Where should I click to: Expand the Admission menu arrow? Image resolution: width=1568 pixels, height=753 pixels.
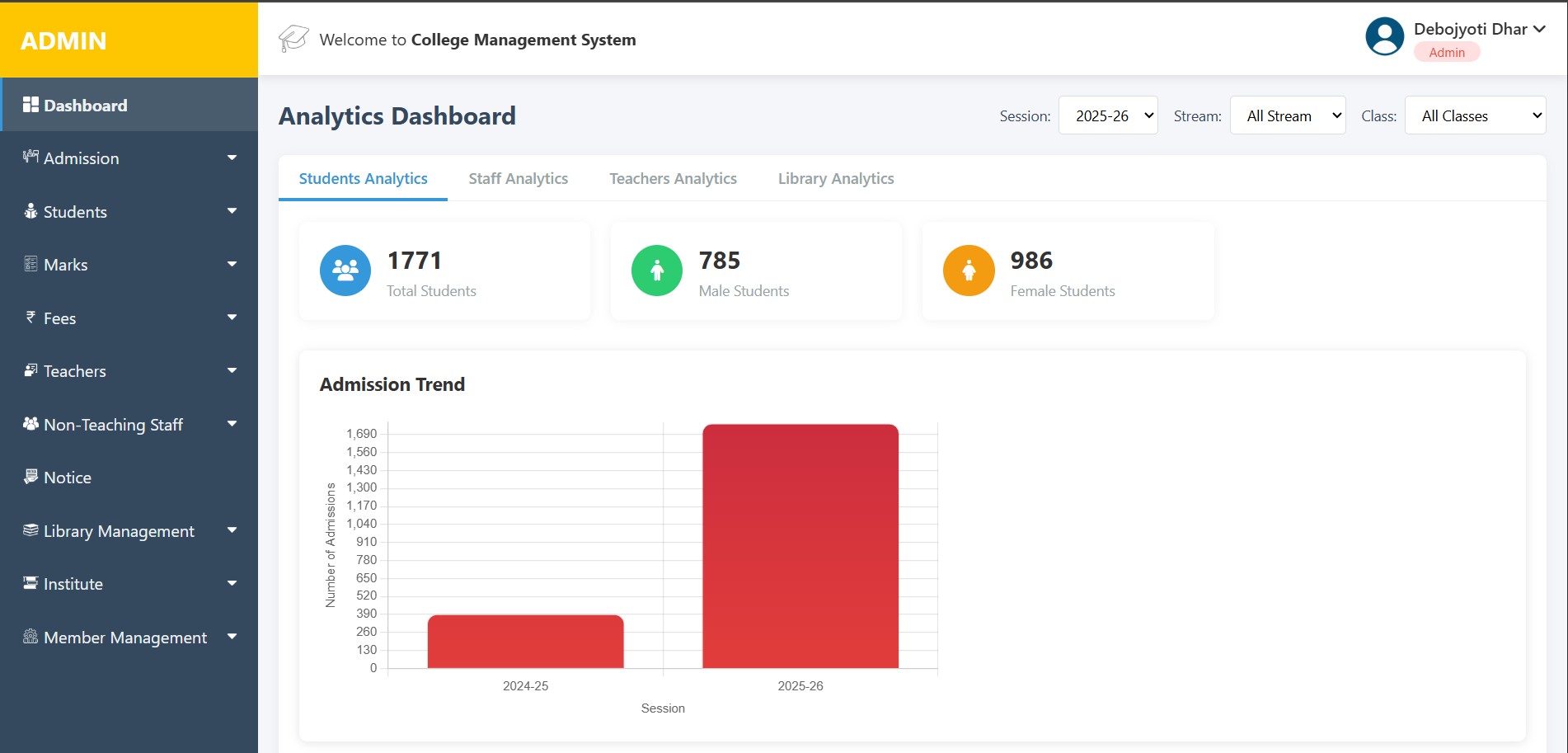pos(232,158)
